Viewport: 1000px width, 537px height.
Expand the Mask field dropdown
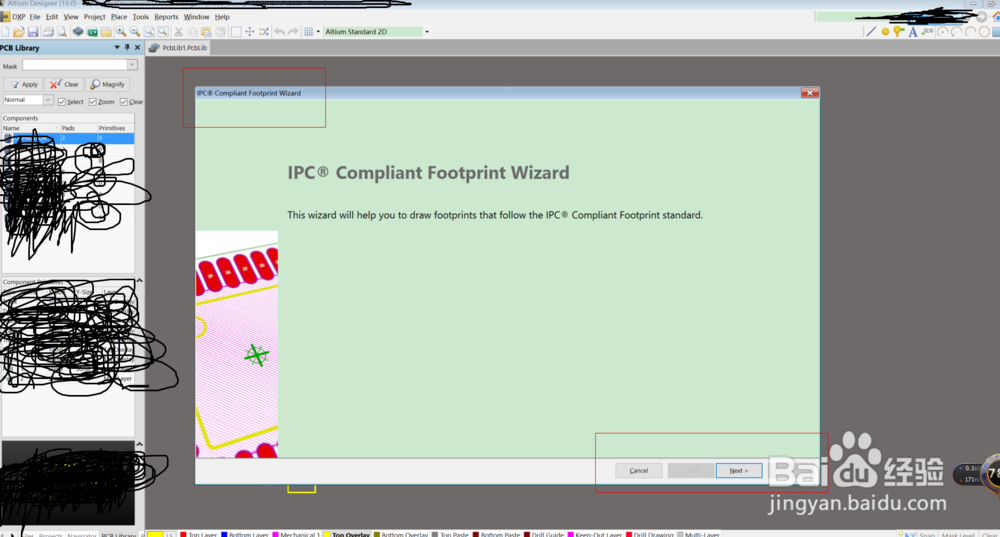pyautogui.click(x=131, y=65)
